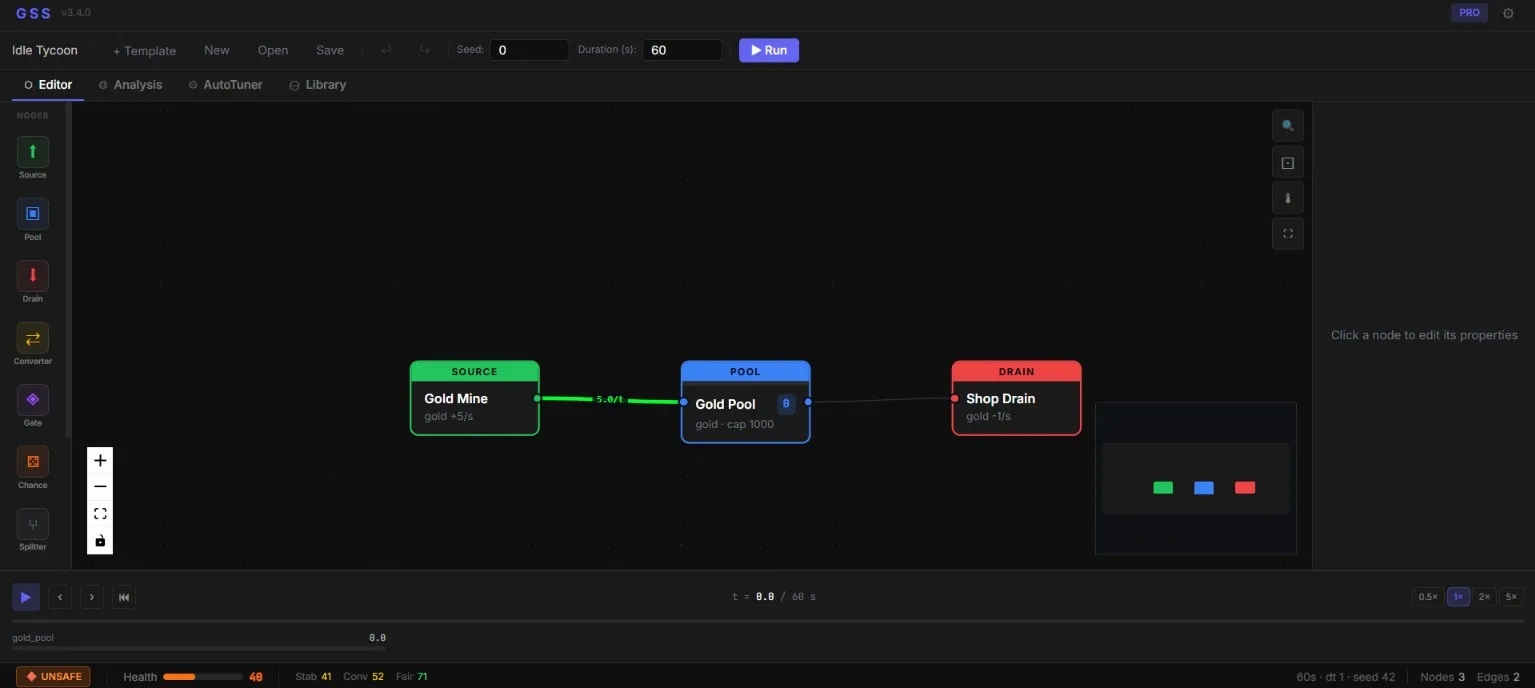Click the undo arrow in the toolbar
This screenshot has width=1535, height=688.
tap(387, 50)
